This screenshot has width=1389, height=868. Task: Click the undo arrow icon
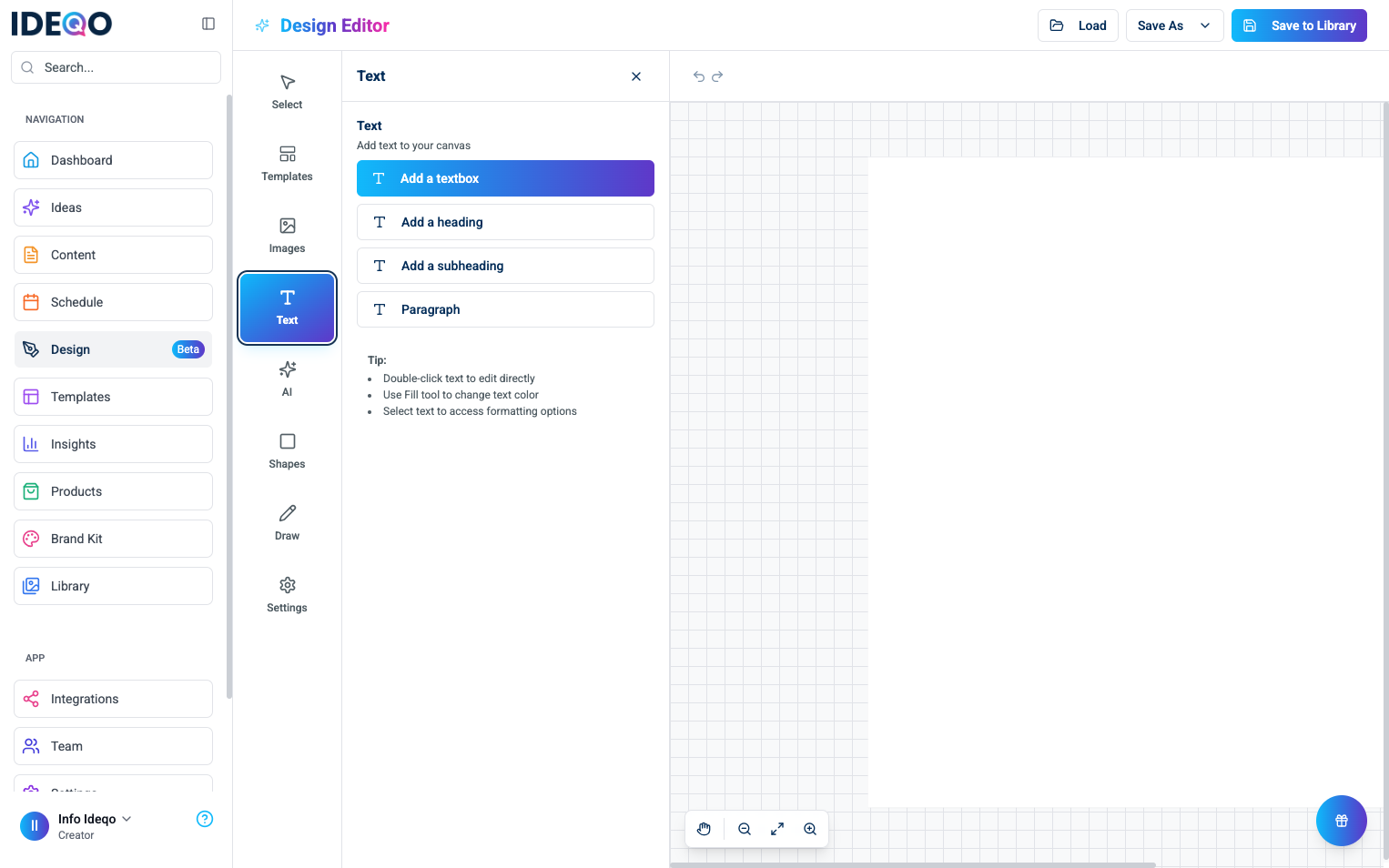[699, 76]
